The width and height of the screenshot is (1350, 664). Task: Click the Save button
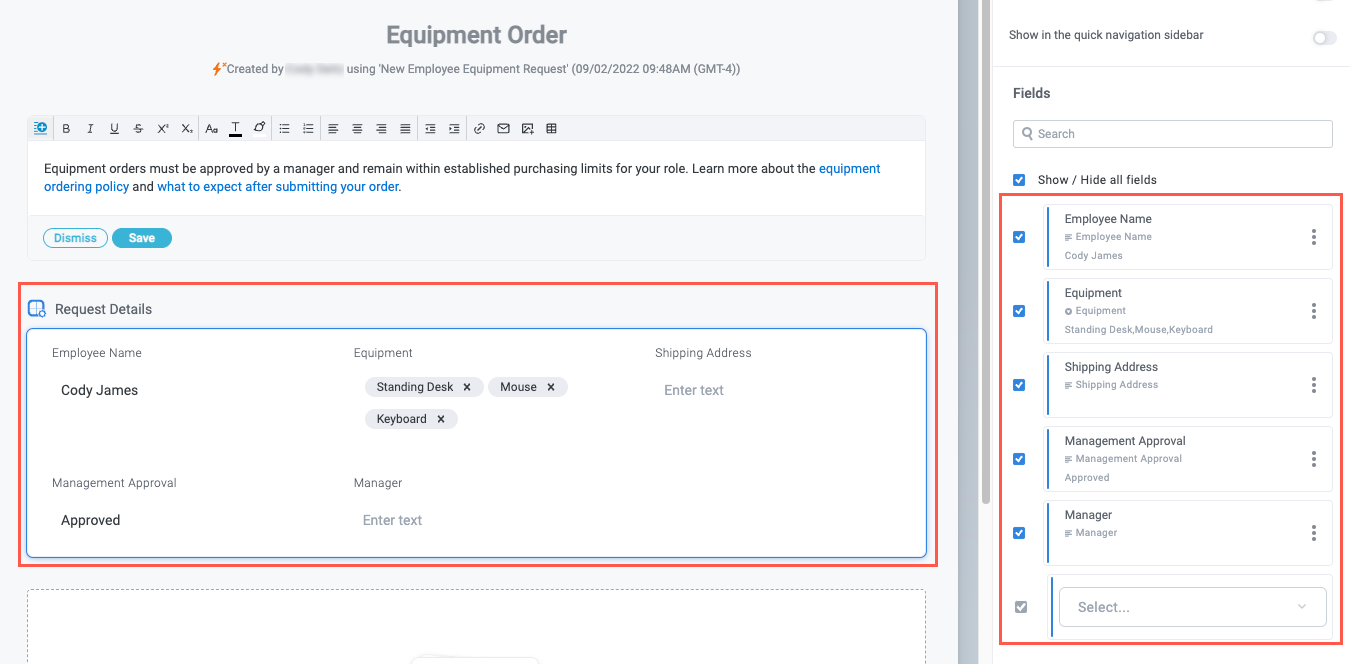tap(142, 238)
